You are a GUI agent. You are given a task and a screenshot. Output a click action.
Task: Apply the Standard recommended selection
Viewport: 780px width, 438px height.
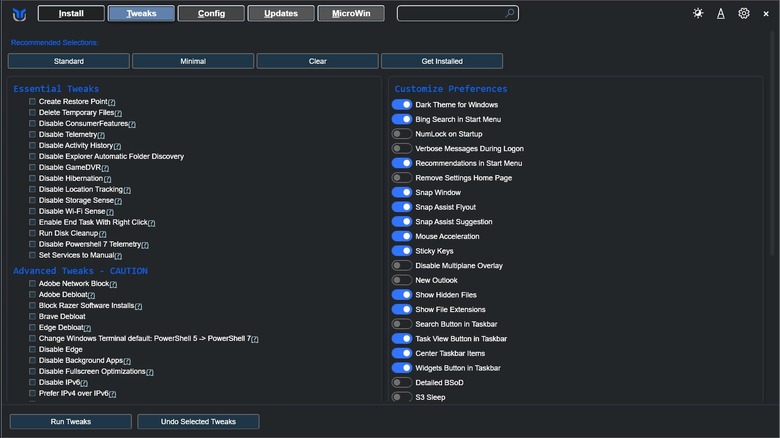(69, 61)
